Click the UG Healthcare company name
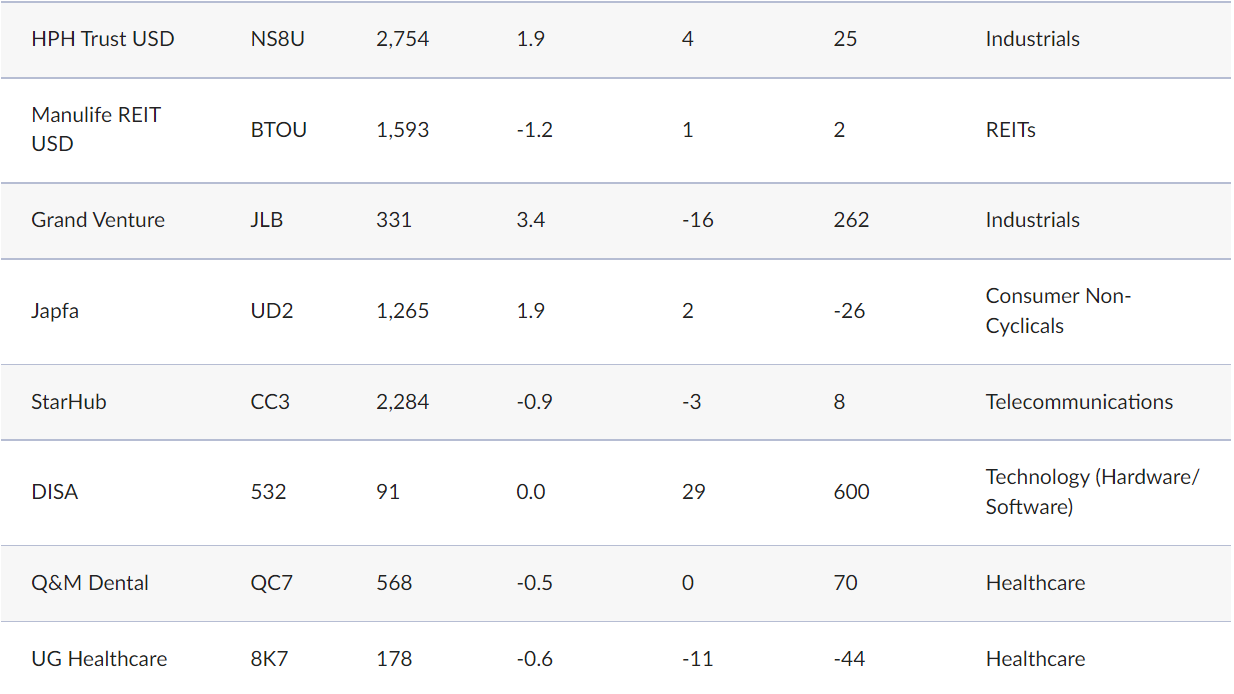The image size is (1234, 694). coord(99,659)
